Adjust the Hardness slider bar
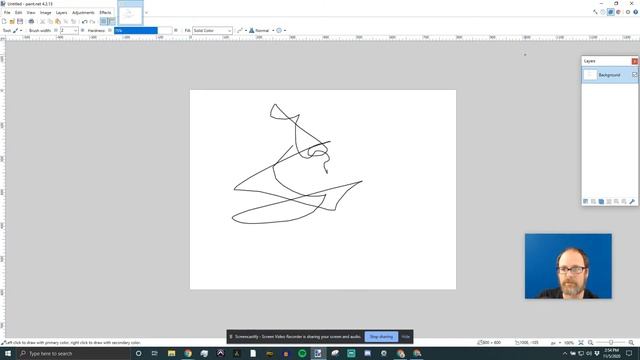The width and height of the screenshot is (640, 360). pyautogui.click(x=143, y=31)
